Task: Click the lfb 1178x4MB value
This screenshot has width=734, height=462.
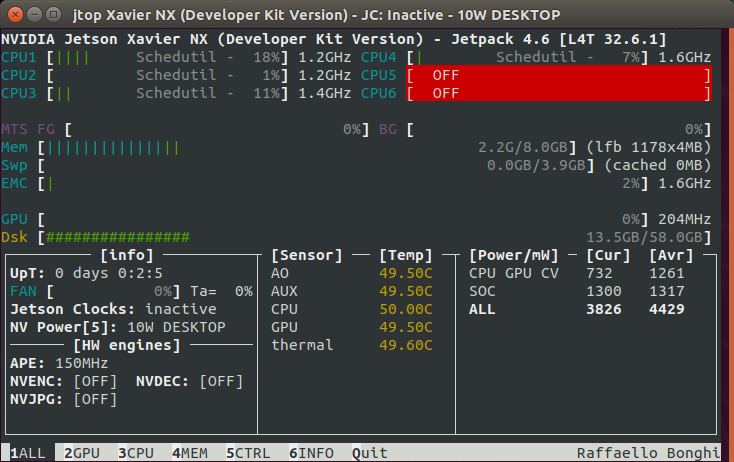Action: [x=648, y=147]
